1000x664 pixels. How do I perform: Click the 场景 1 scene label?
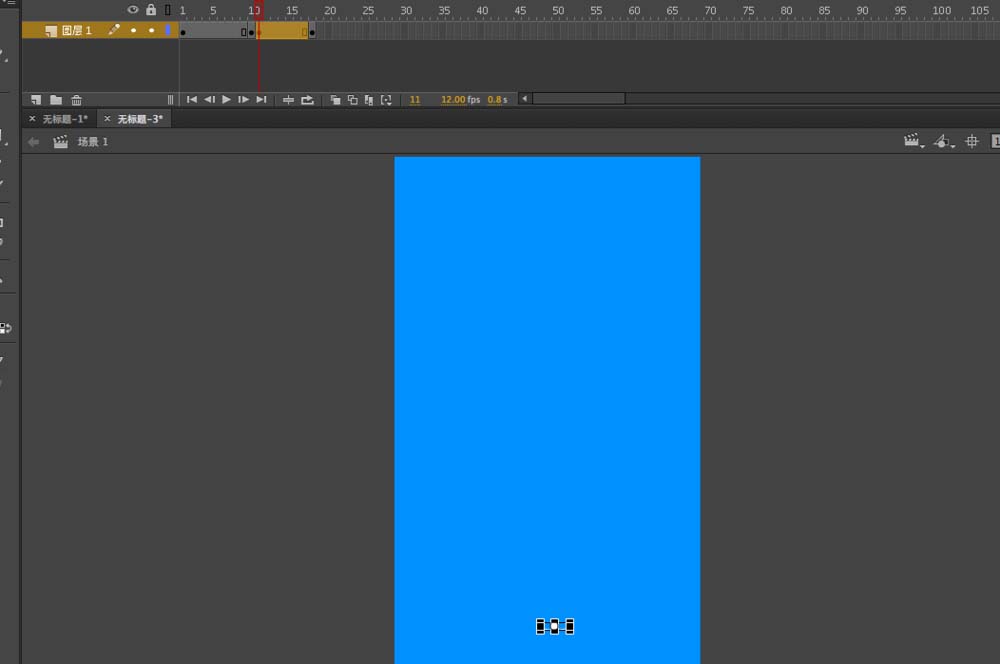[x=92, y=142]
